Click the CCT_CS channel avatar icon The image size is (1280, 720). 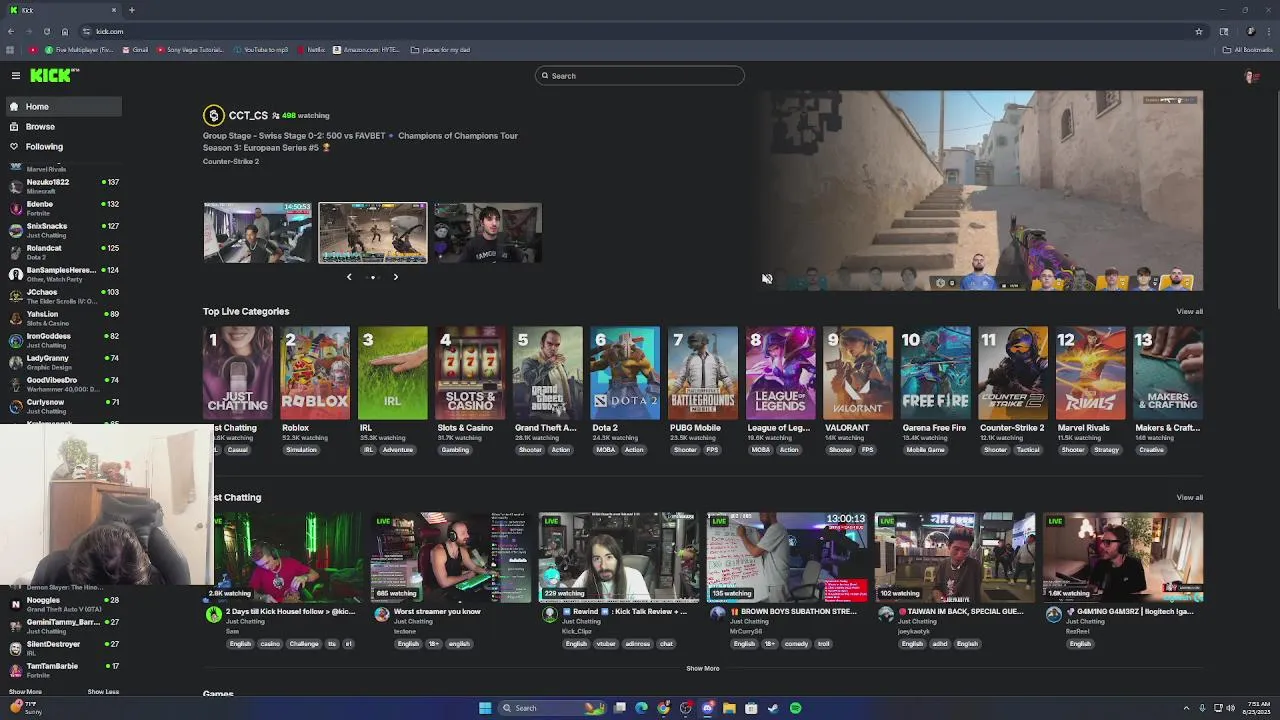(213, 115)
